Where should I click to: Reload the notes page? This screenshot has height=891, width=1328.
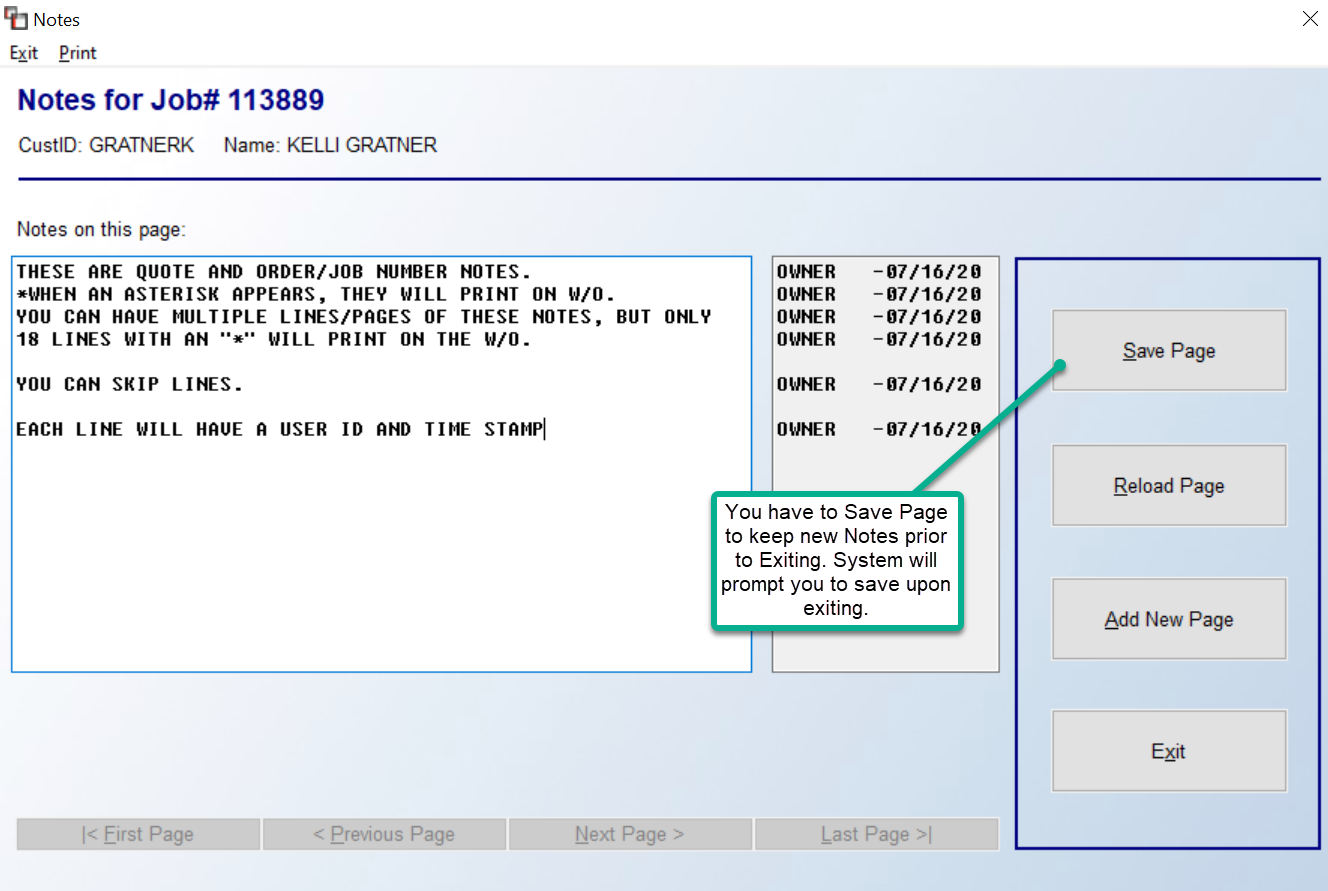[x=1168, y=485]
